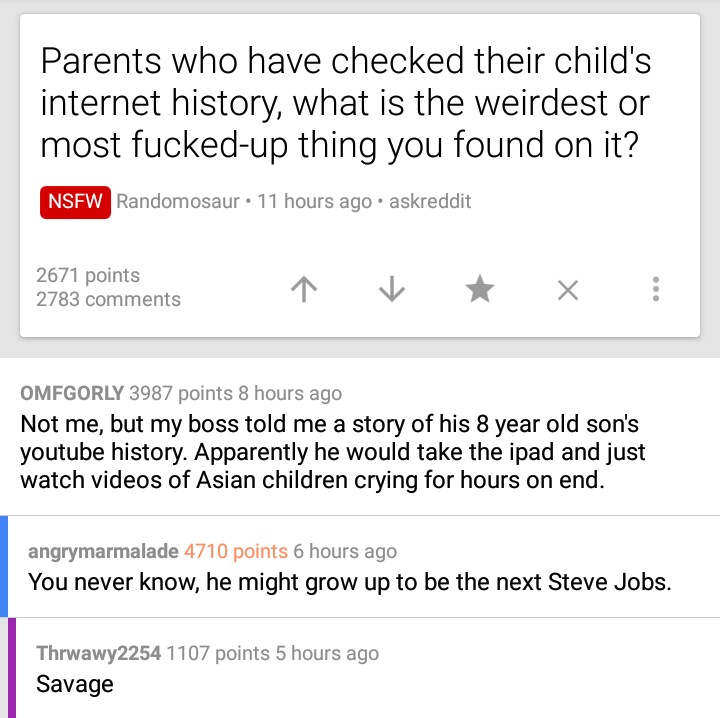The image size is (720, 718).
Task: Downvote the post with the down arrow
Action: pos(390,289)
